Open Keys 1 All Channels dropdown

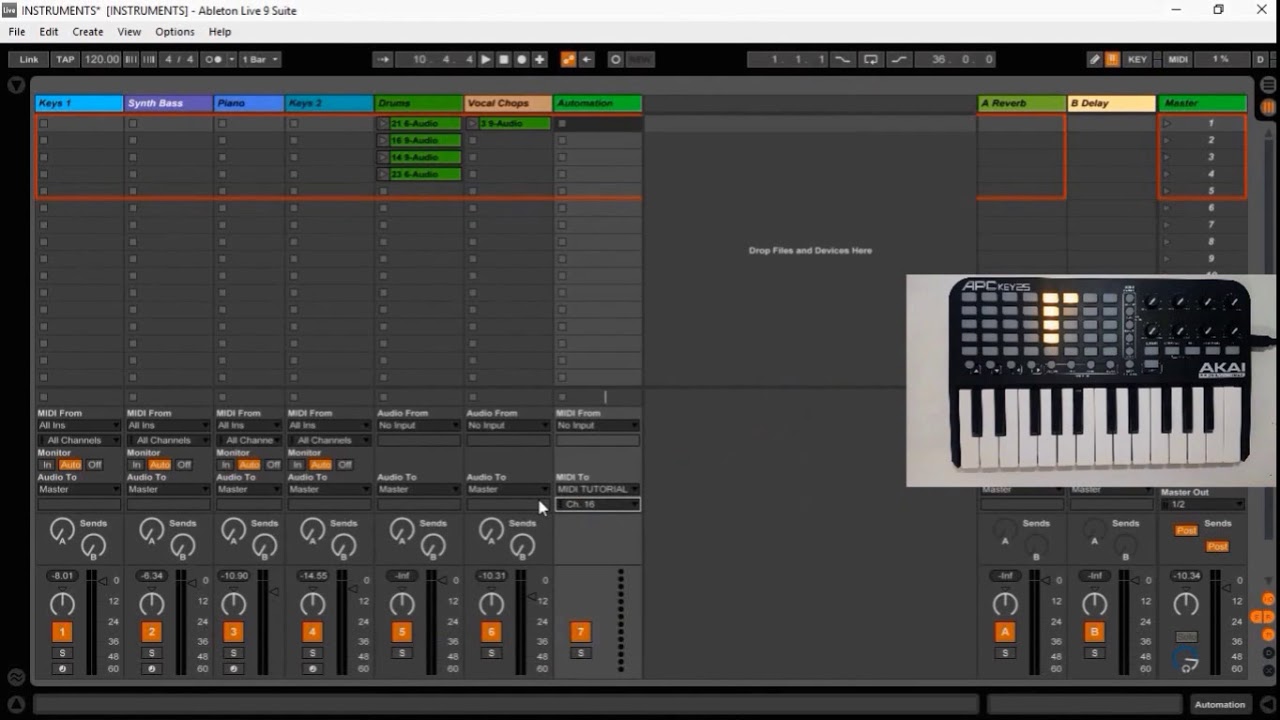point(79,440)
